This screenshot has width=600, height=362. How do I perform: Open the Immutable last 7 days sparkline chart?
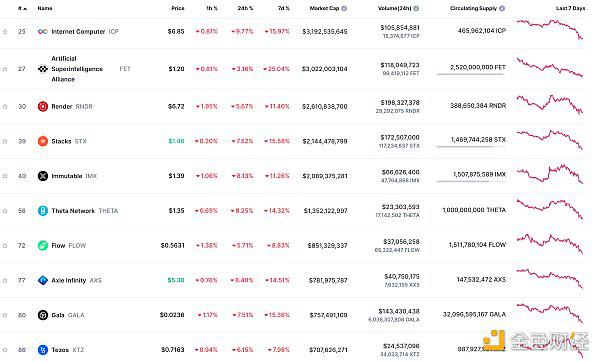pyautogui.click(x=550, y=174)
